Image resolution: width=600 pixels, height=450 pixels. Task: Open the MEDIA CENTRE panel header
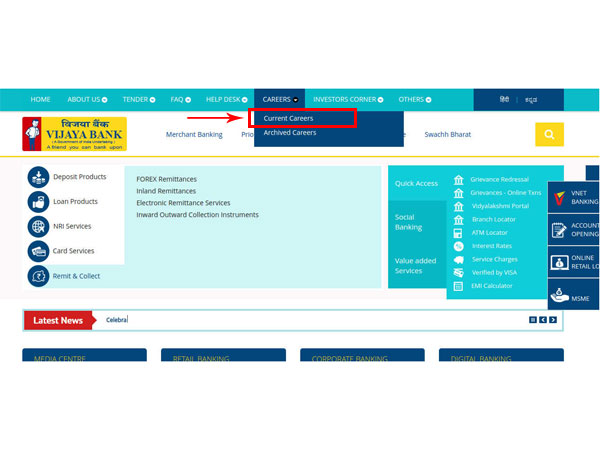(x=84, y=355)
